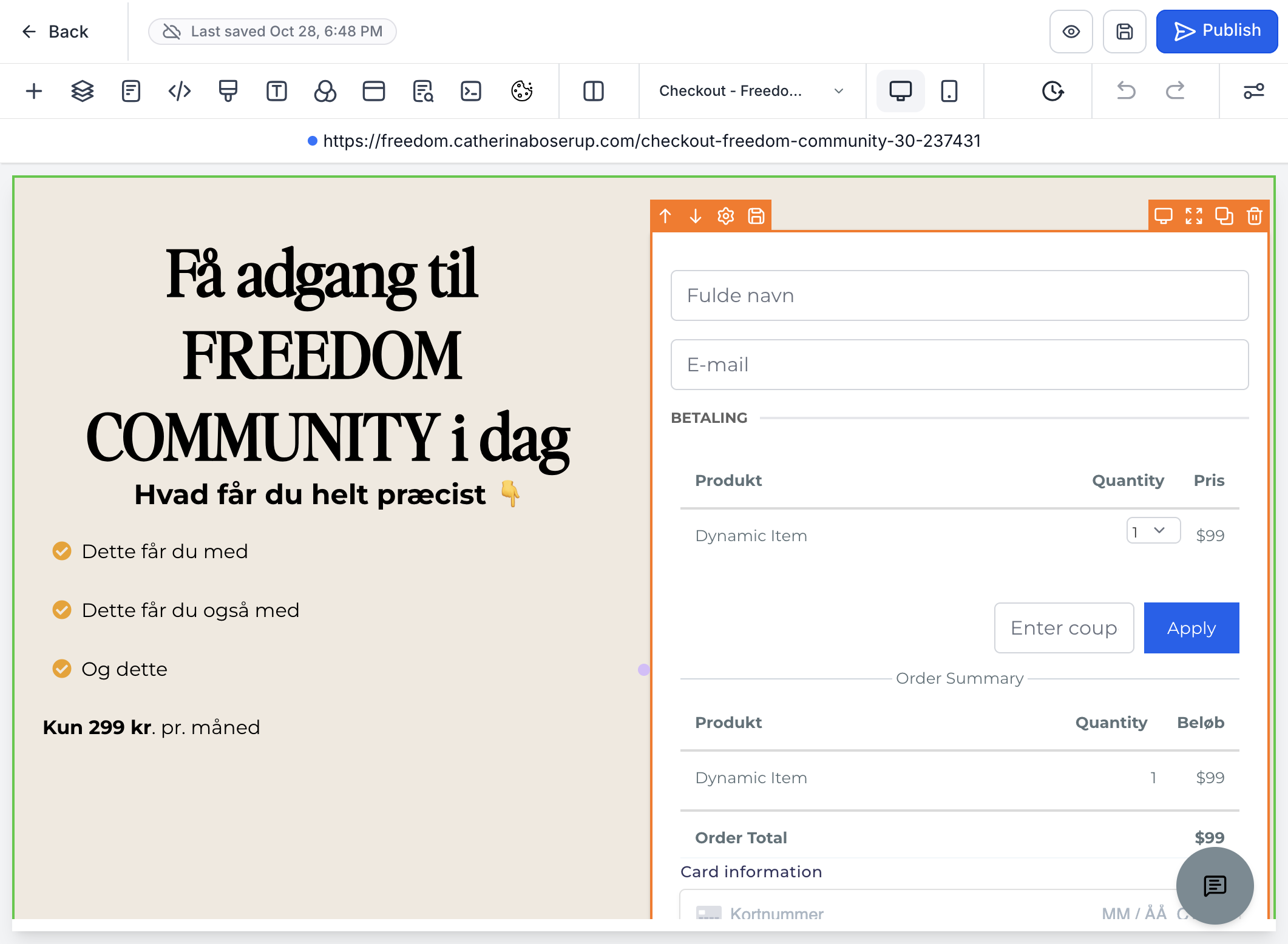The height and width of the screenshot is (944, 1288).
Task: Move the order form element down
Action: tap(696, 216)
